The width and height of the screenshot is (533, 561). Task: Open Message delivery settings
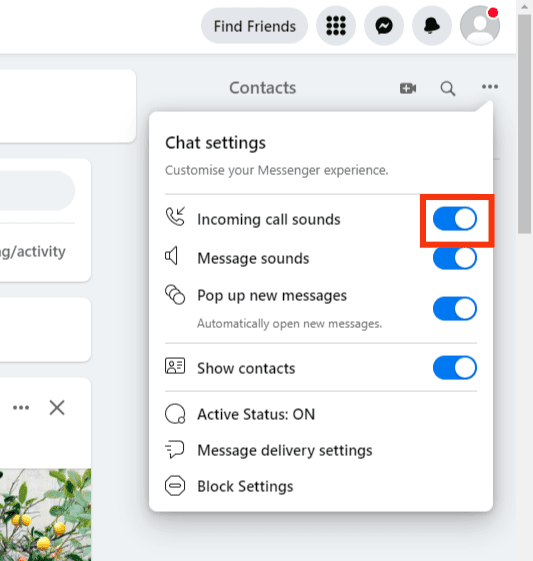pyautogui.click(x=321, y=450)
